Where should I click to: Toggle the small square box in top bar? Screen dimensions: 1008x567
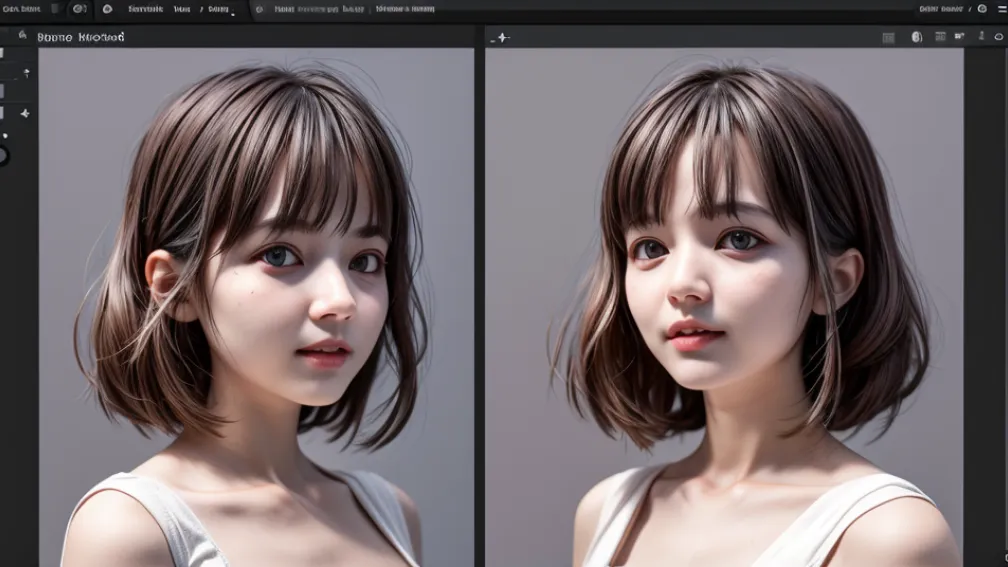point(55,9)
